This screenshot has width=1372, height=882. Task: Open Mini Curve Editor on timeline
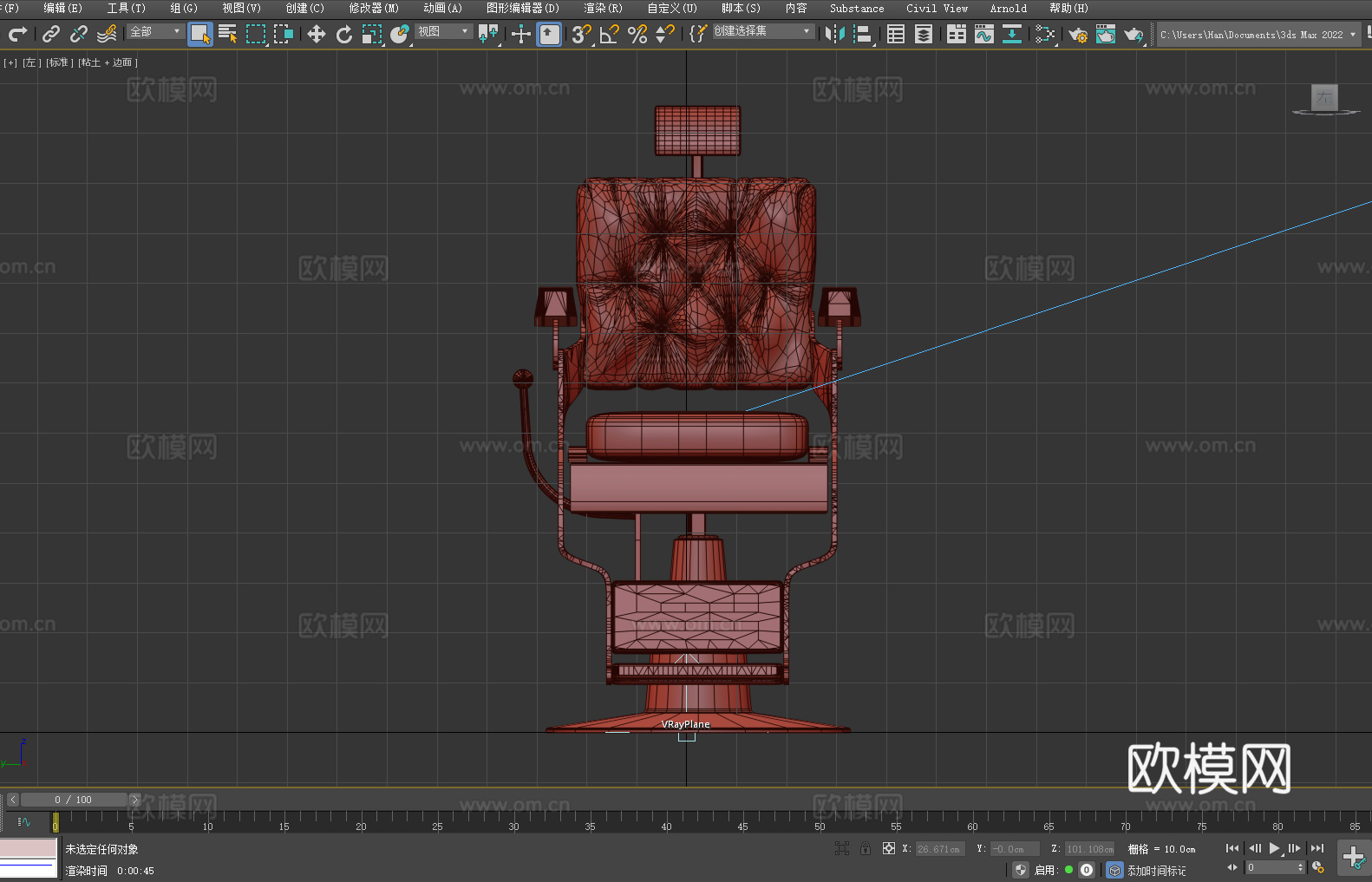(23, 821)
